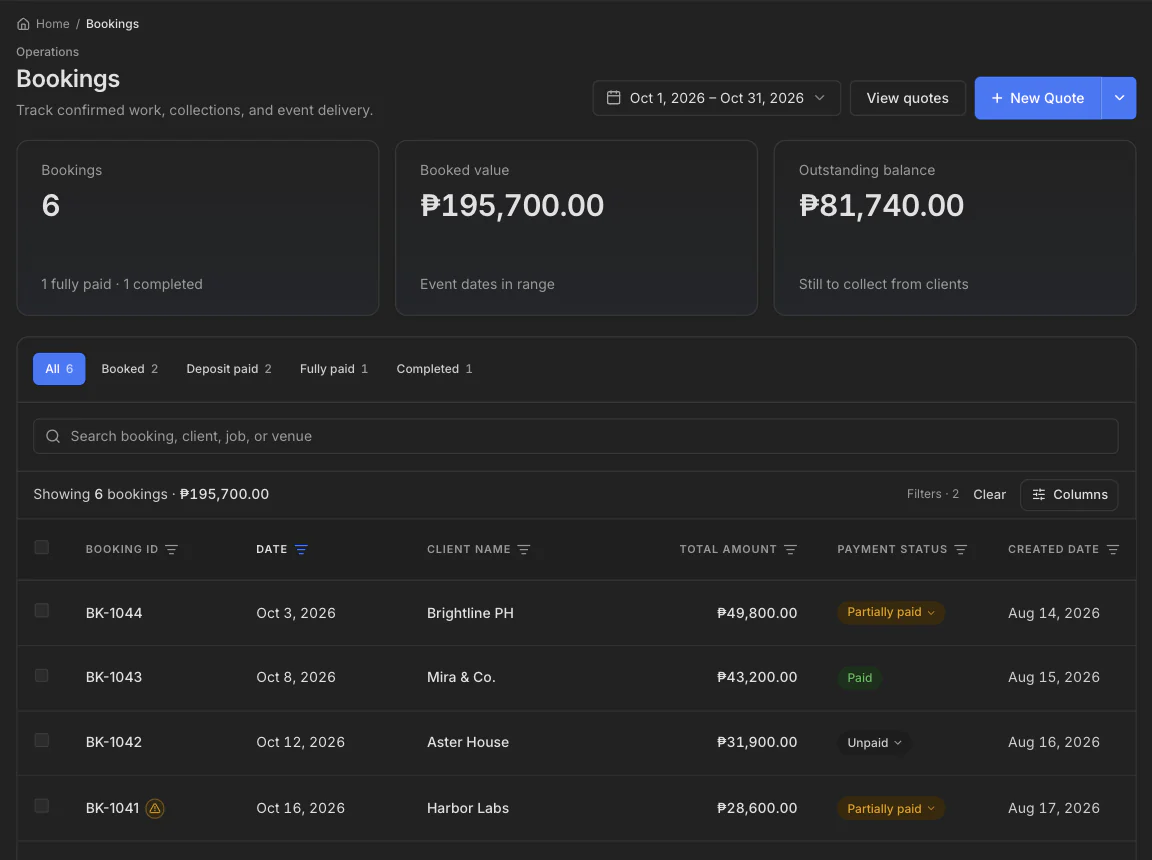Viewport: 1152px width, 860px height.
Task: Click booking ID BK-1042
Action: [114, 742]
